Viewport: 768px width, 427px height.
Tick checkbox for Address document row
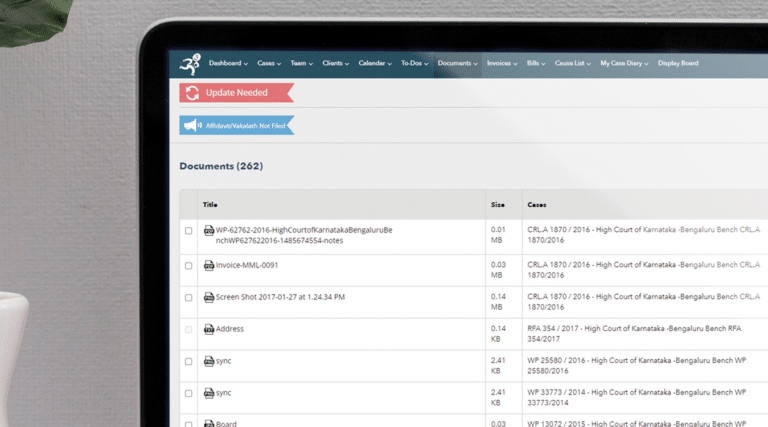(x=189, y=330)
